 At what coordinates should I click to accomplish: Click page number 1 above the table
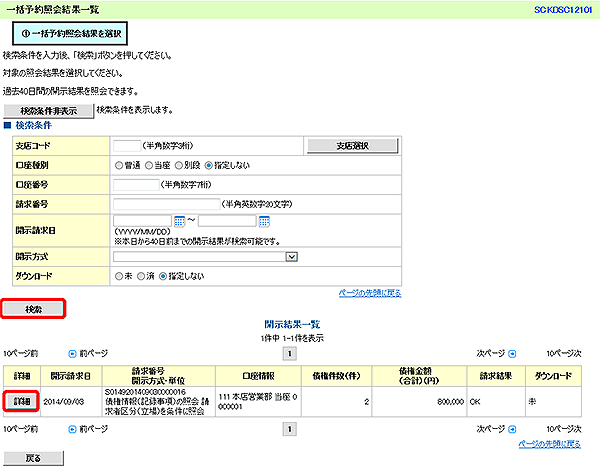point(290,354)
